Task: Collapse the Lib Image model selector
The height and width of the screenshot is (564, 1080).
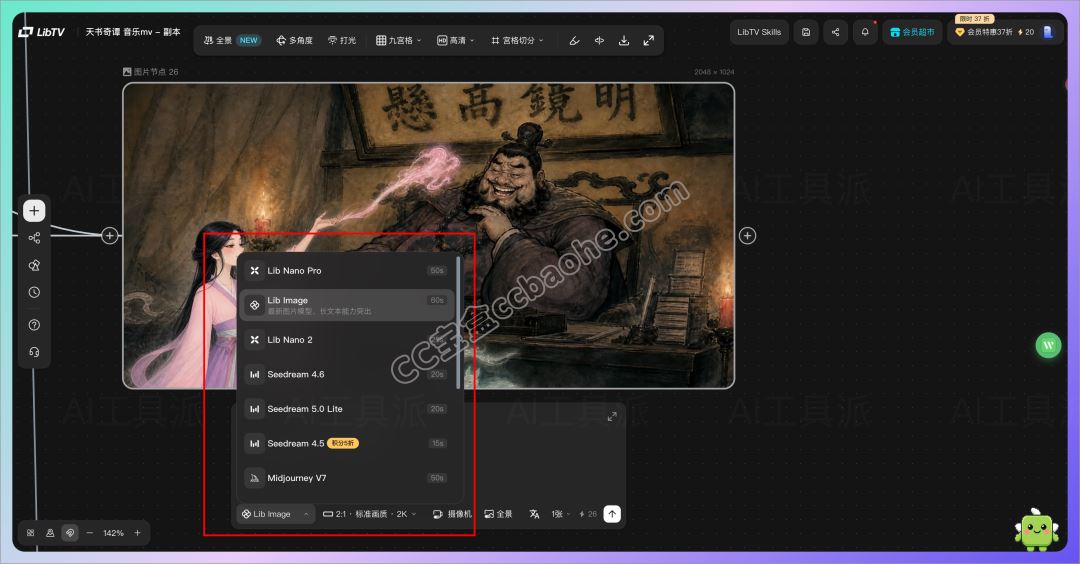Action: point(274,514)
